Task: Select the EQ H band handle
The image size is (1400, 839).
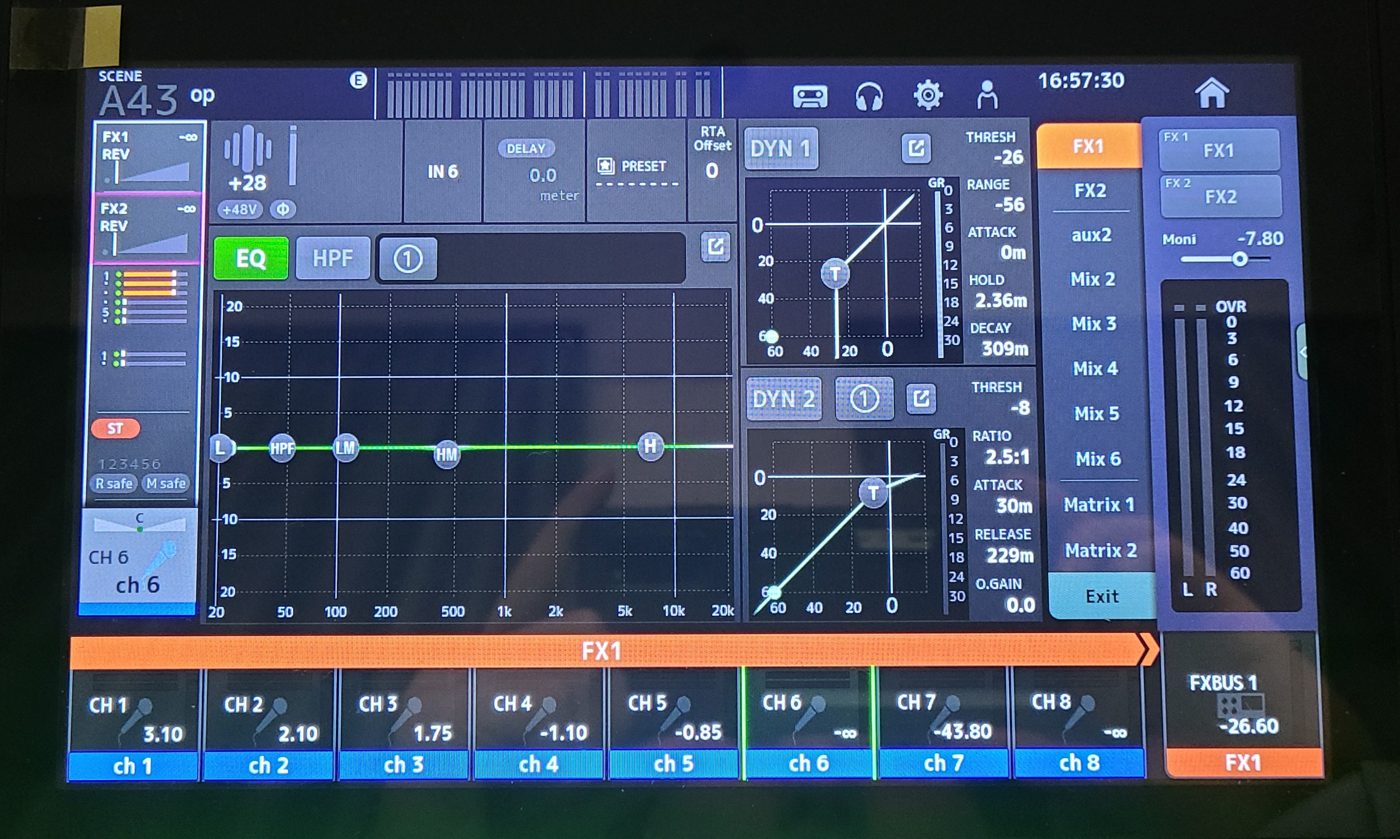Action: pyautogui.click(x=651, y=446)
